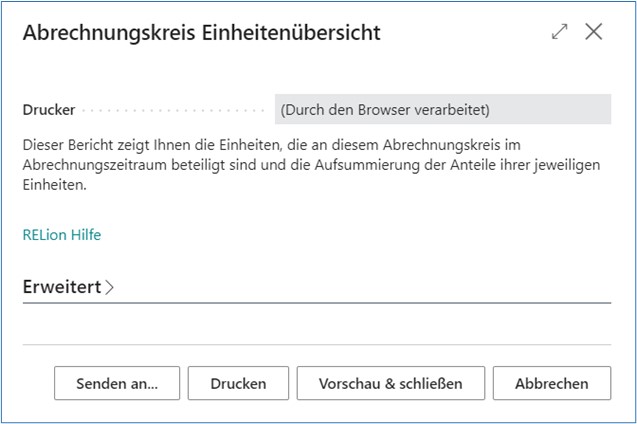
Task: Click empty space left of Senden an...
Action: (37, 383)
